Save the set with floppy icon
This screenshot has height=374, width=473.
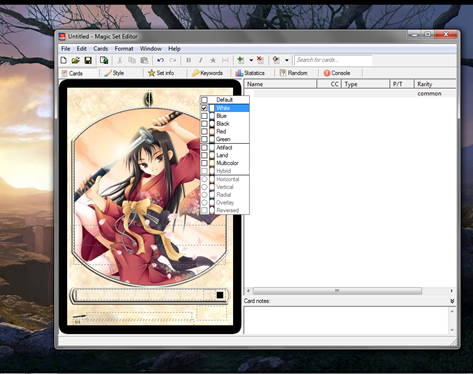(x=88, y=60)
